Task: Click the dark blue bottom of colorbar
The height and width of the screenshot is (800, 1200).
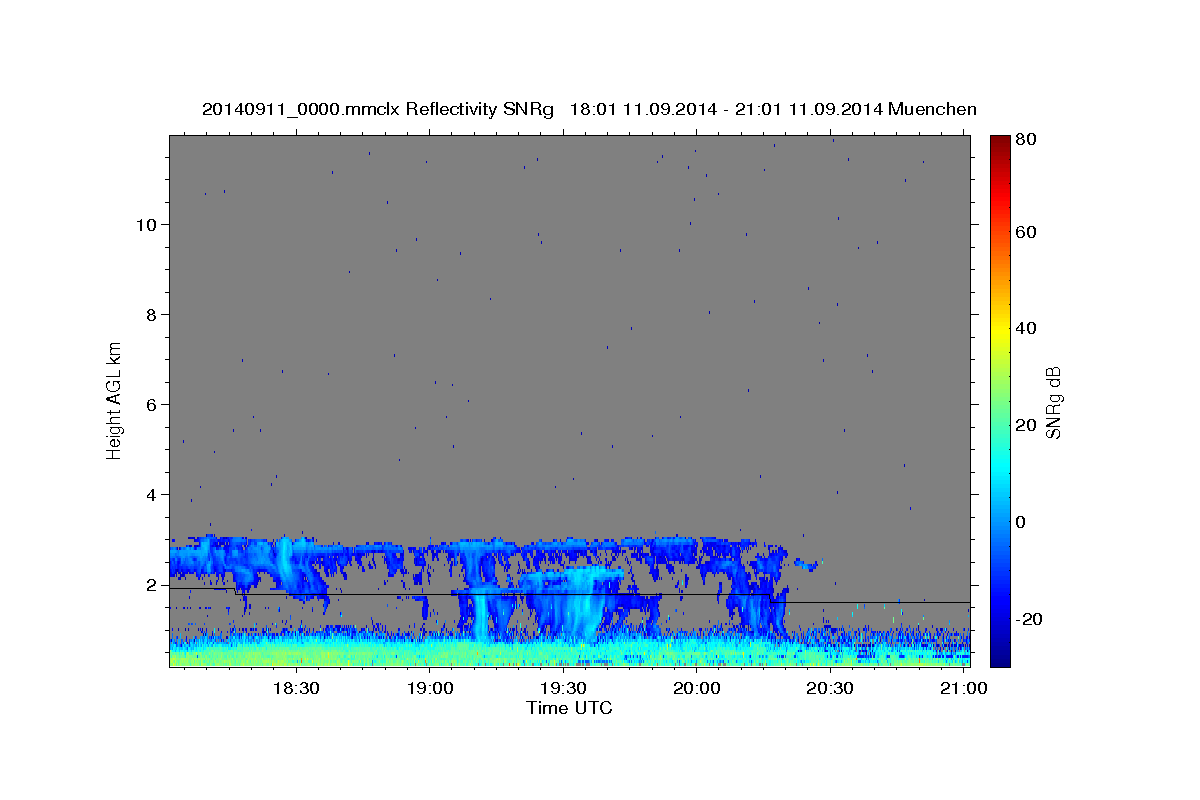Action: pyautogui.click(x=999, y=656)
